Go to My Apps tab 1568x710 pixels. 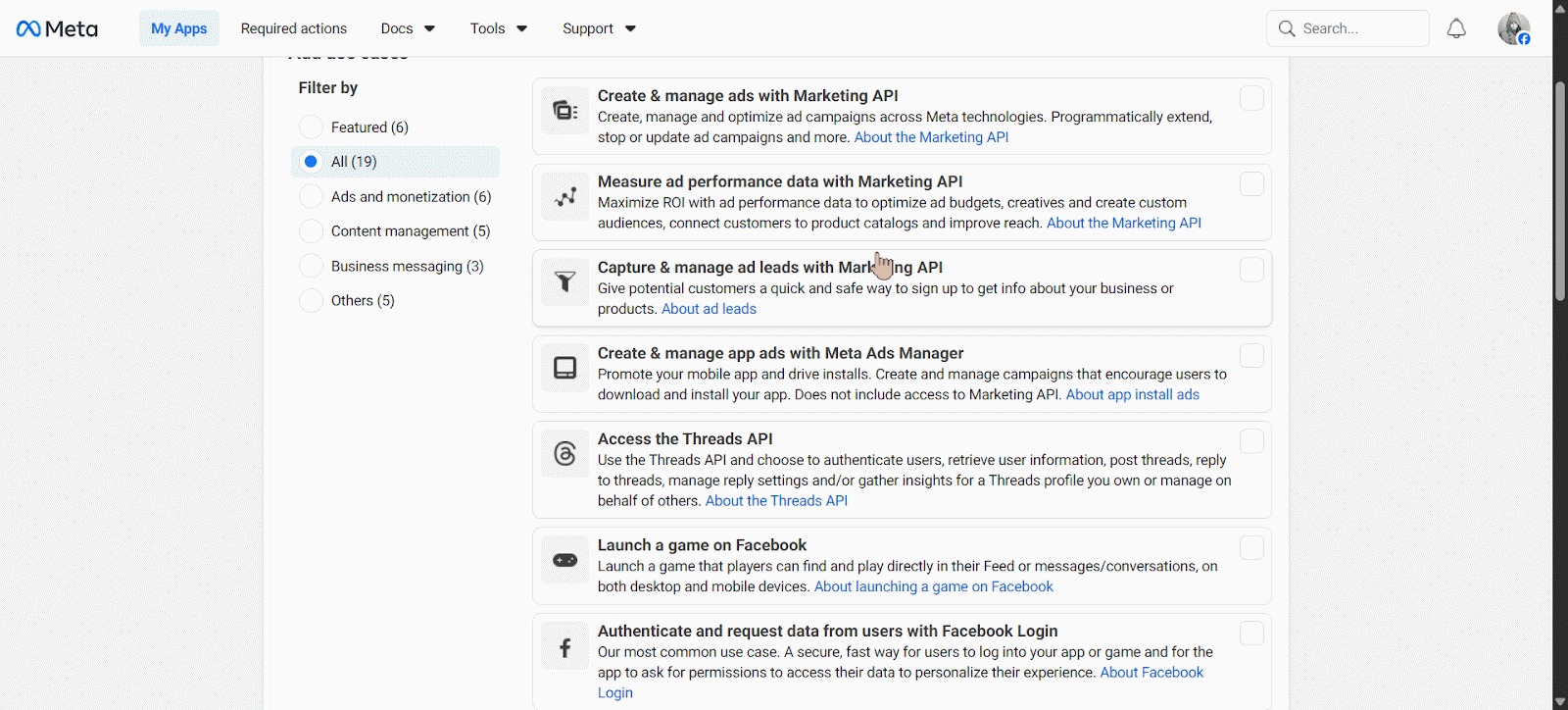click(178, 28)
